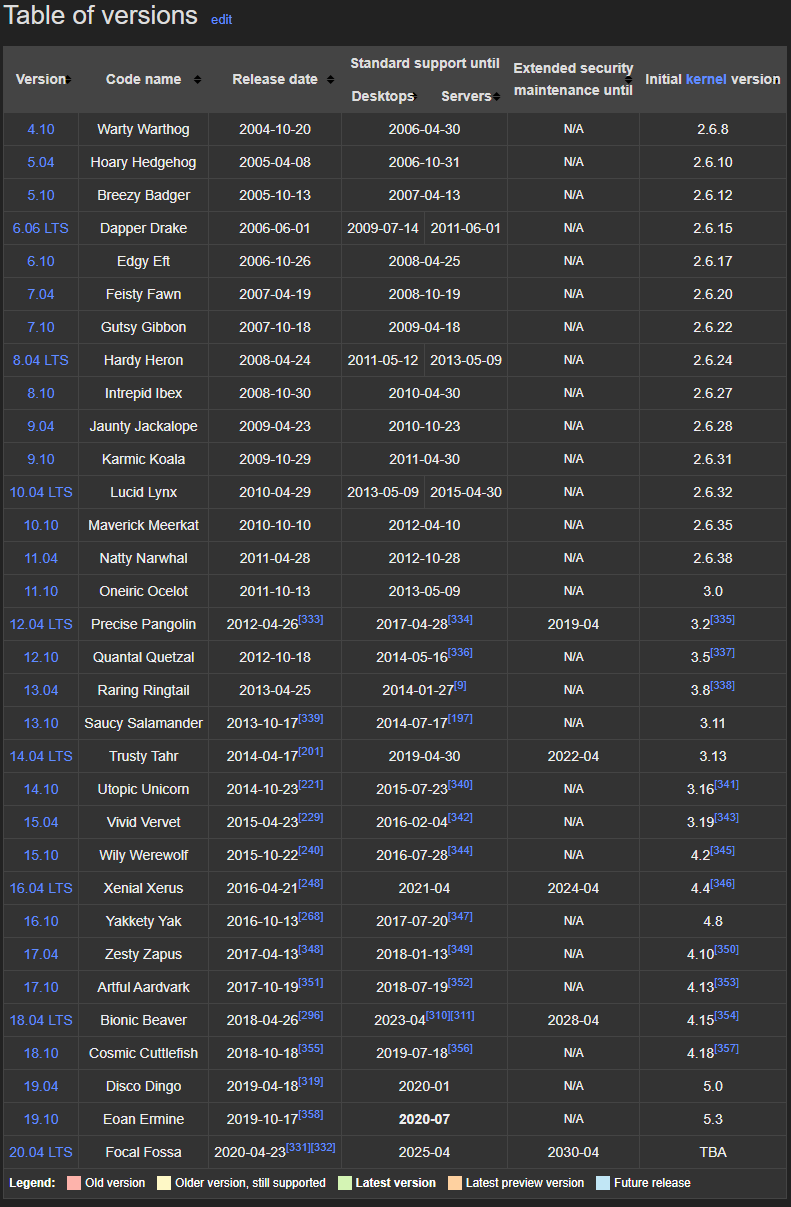Click the pink Old version legend swatch
Viewport: 791px width, 1207px height.
tap(73, 1183)
